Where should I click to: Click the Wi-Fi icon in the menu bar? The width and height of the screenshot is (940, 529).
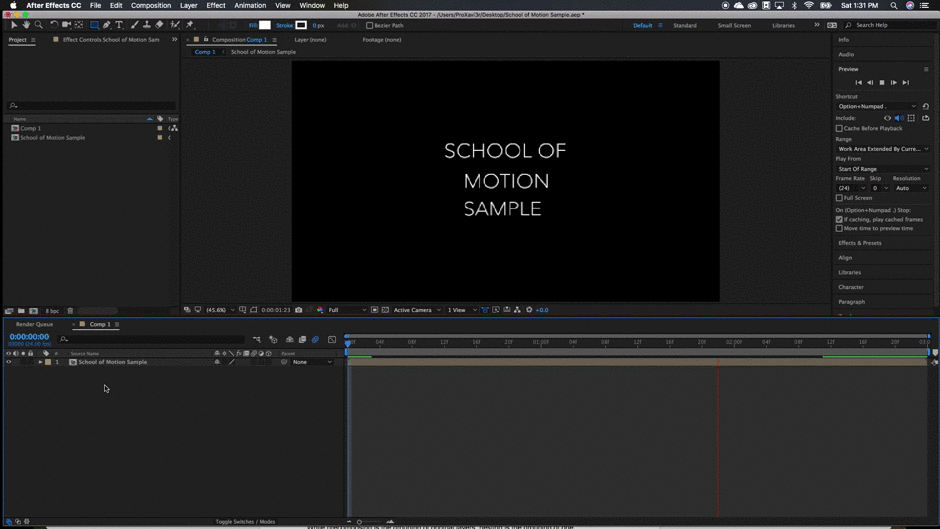pyautogui.click(x=809, y=5)
